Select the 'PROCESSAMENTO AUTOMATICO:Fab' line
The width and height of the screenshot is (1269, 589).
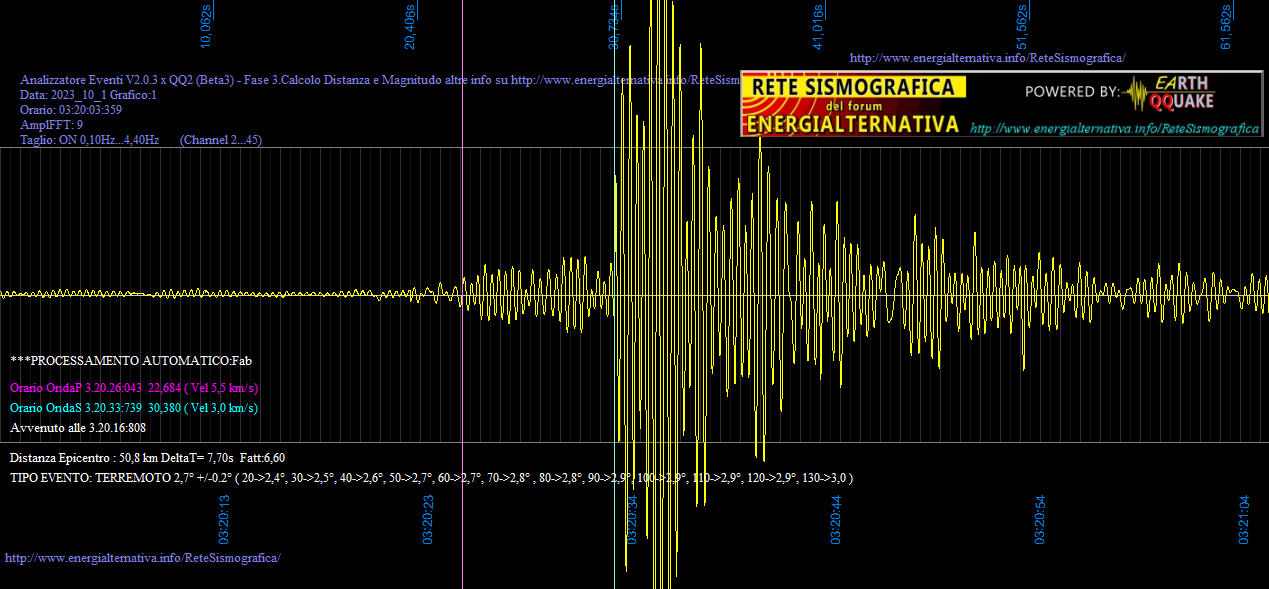[x=131, y=359]
